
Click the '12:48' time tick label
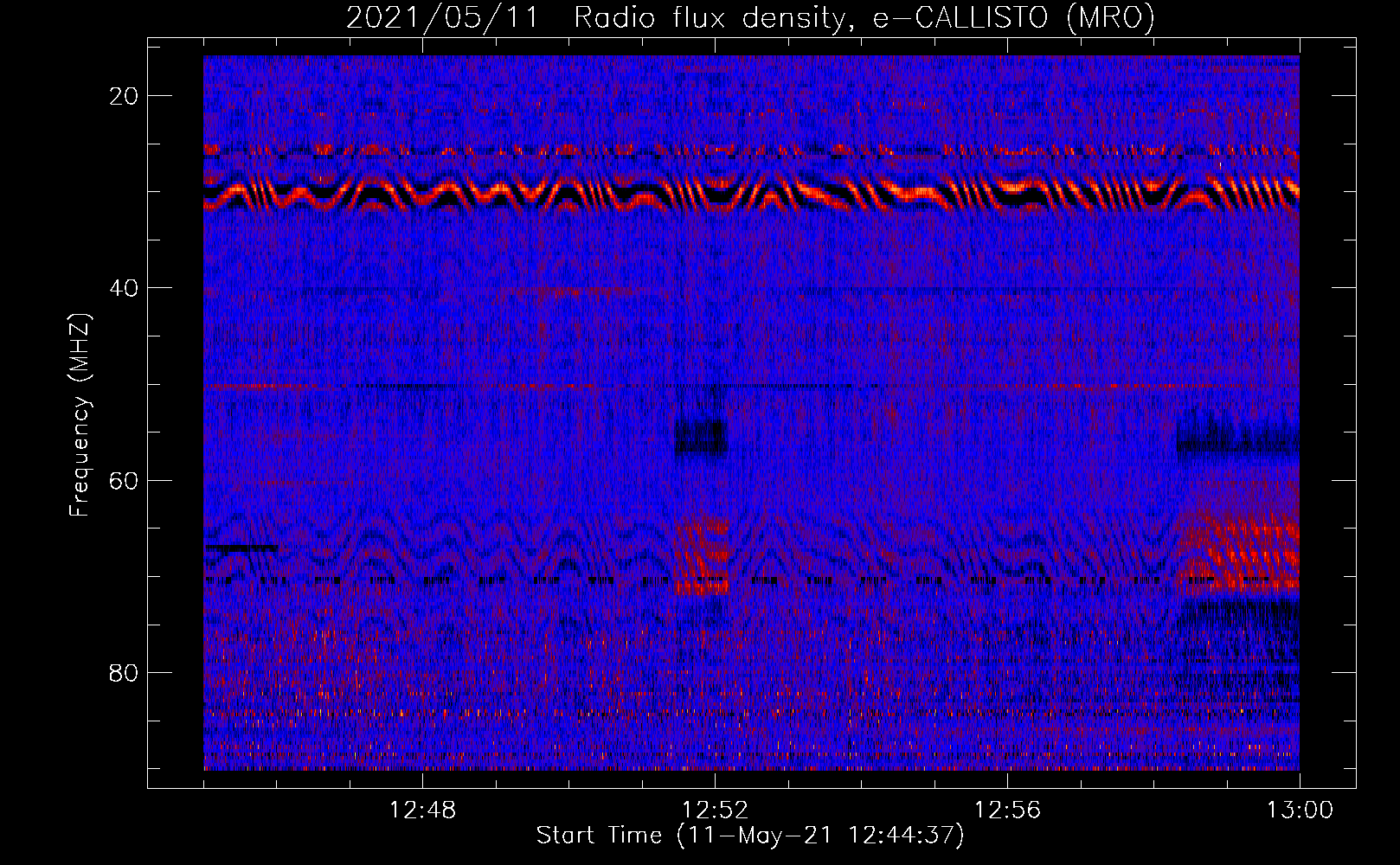pos(422,811)
